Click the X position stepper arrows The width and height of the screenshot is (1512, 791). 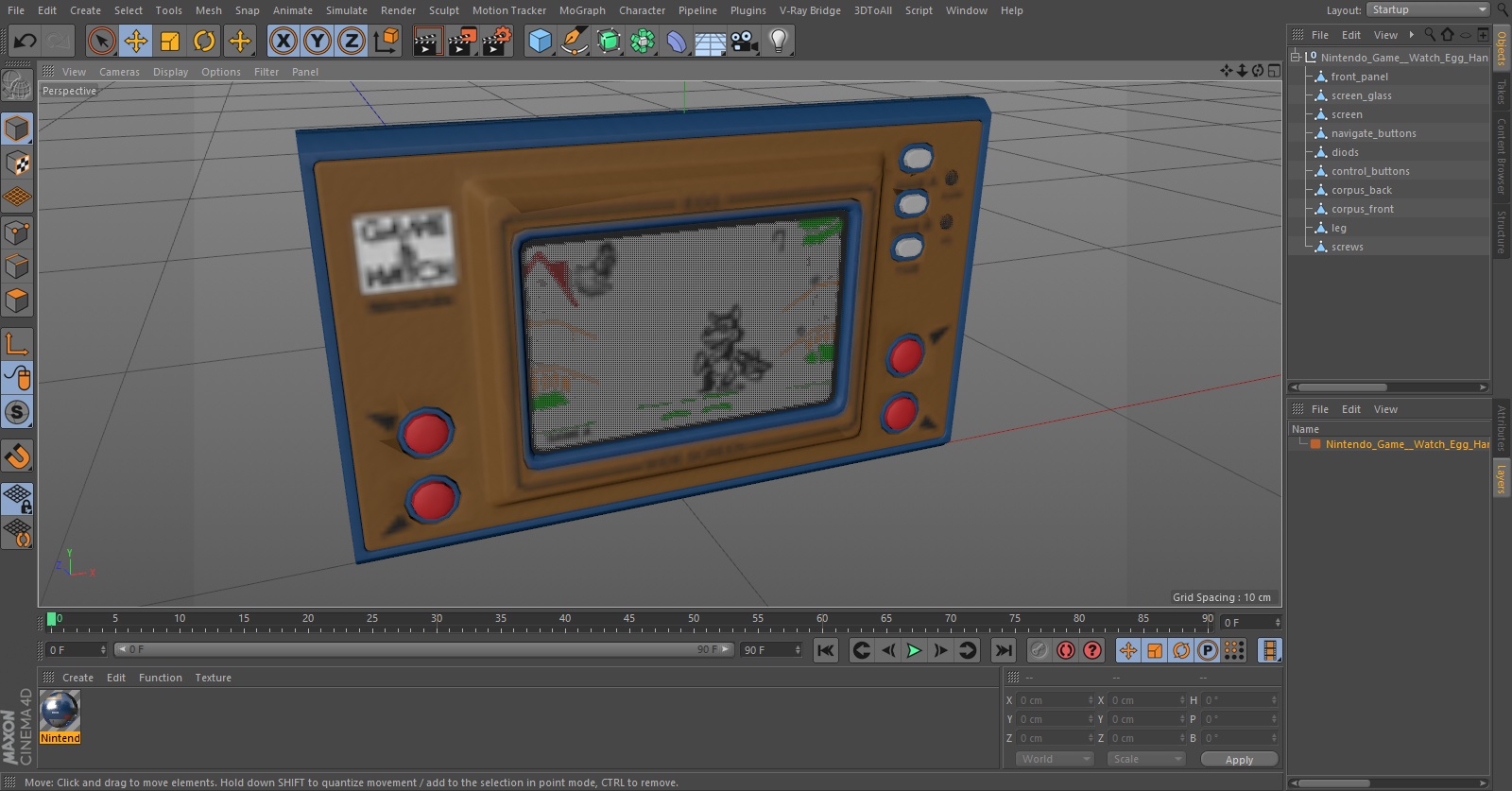pos(1091,700)
